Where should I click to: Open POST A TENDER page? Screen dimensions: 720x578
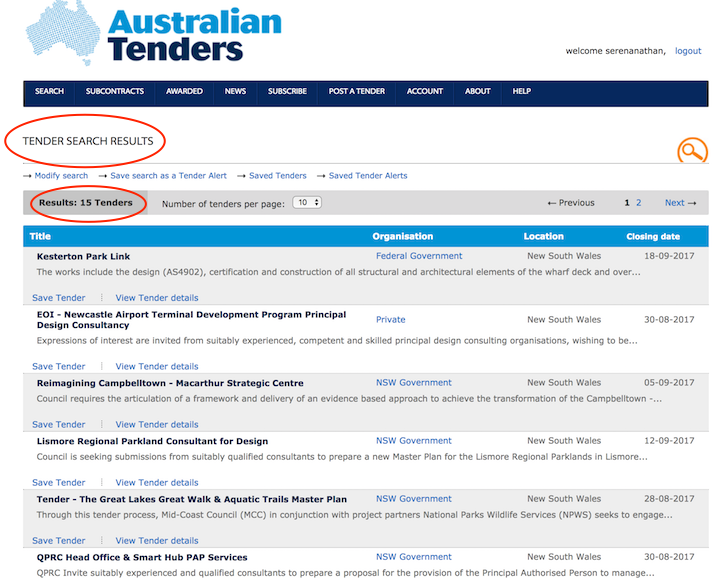pos(357,91)
